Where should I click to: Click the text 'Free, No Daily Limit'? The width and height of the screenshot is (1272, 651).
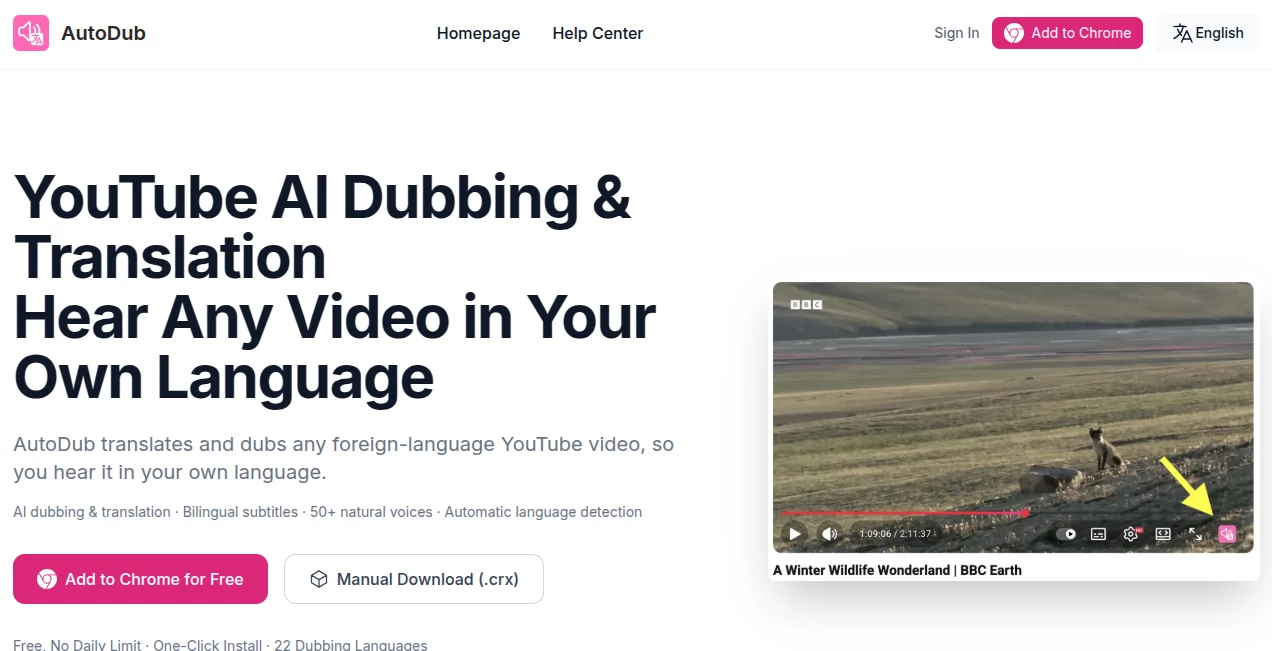77,645
